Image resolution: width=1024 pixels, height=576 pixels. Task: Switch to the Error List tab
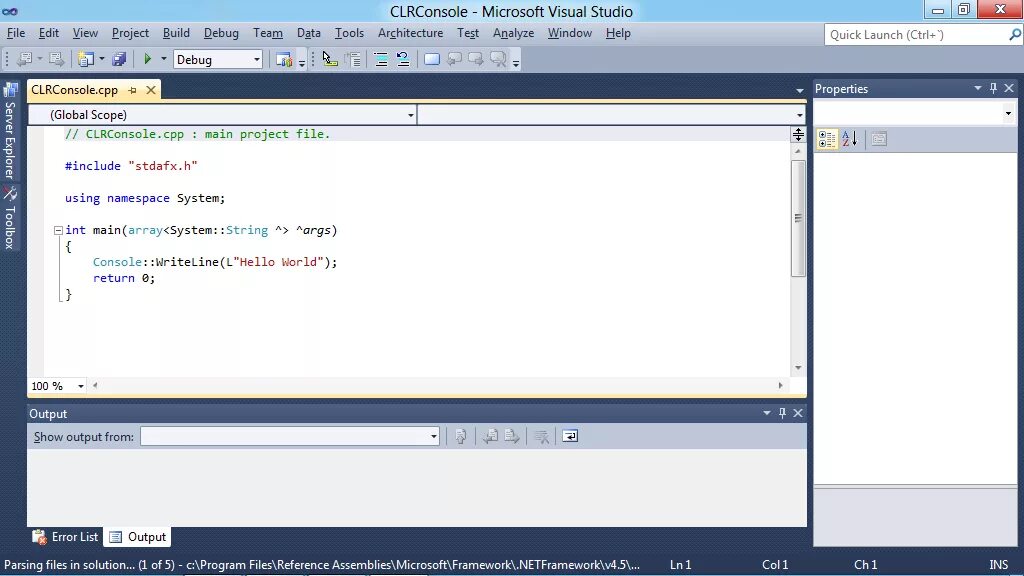point(66,537)
